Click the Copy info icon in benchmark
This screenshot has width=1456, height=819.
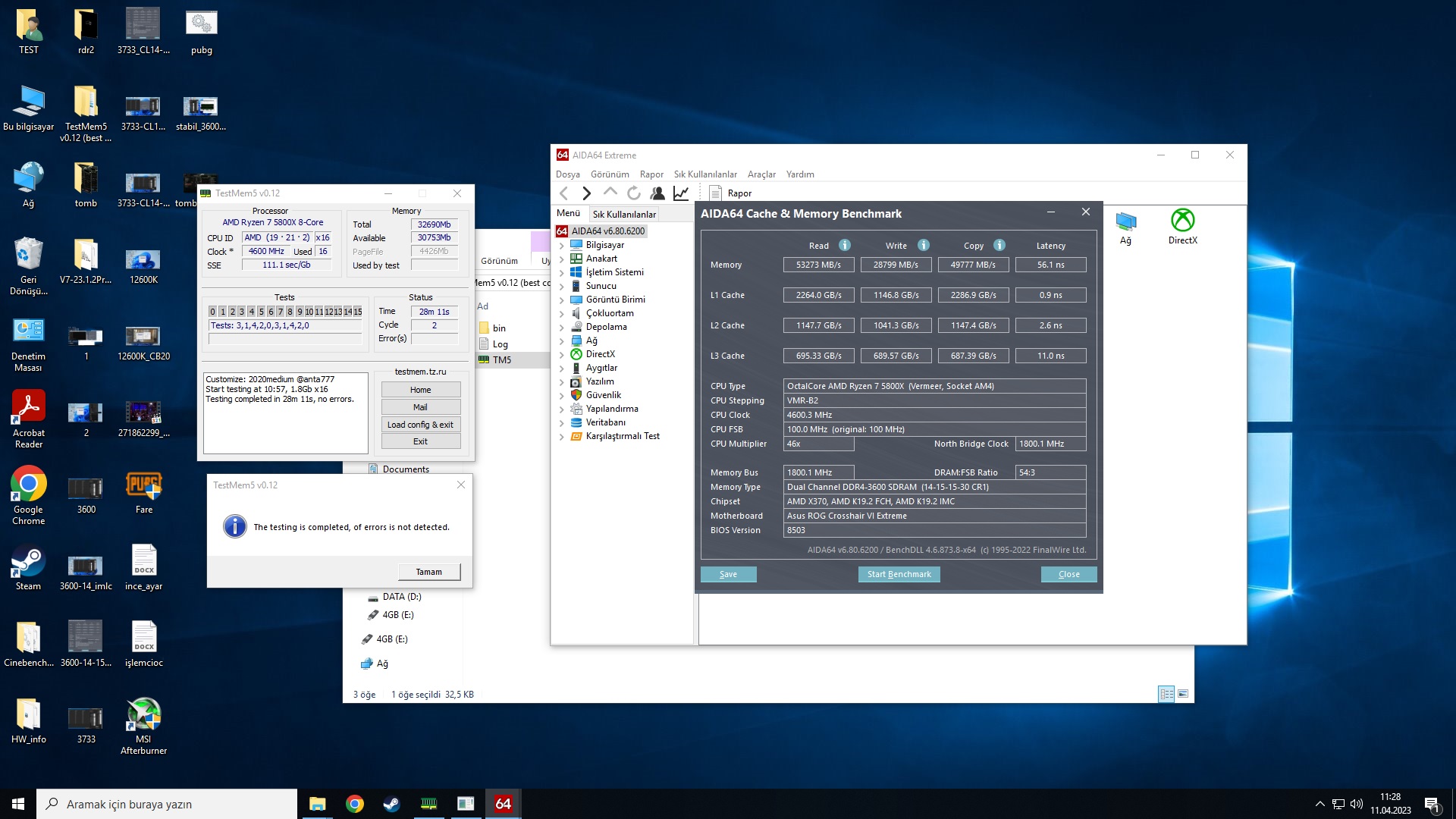[x=999, y=245]
